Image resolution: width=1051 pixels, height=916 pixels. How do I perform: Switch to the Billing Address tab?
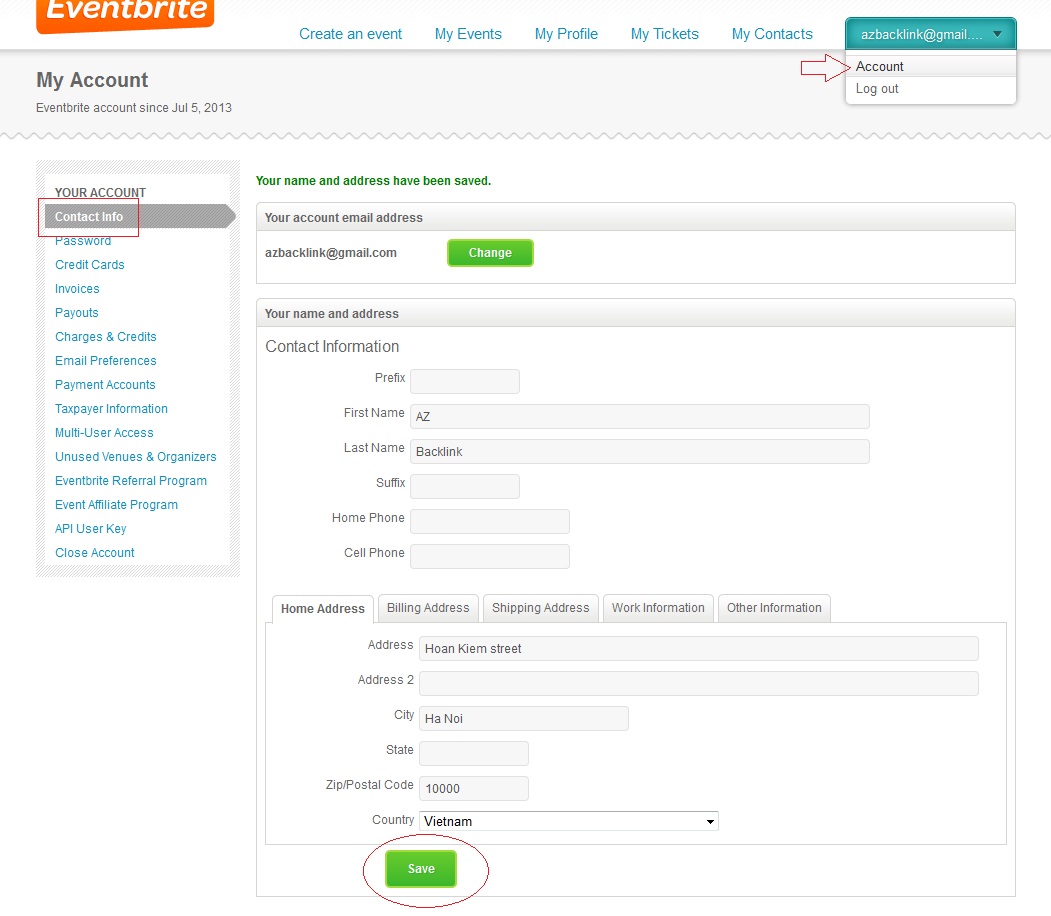(428, 608)
